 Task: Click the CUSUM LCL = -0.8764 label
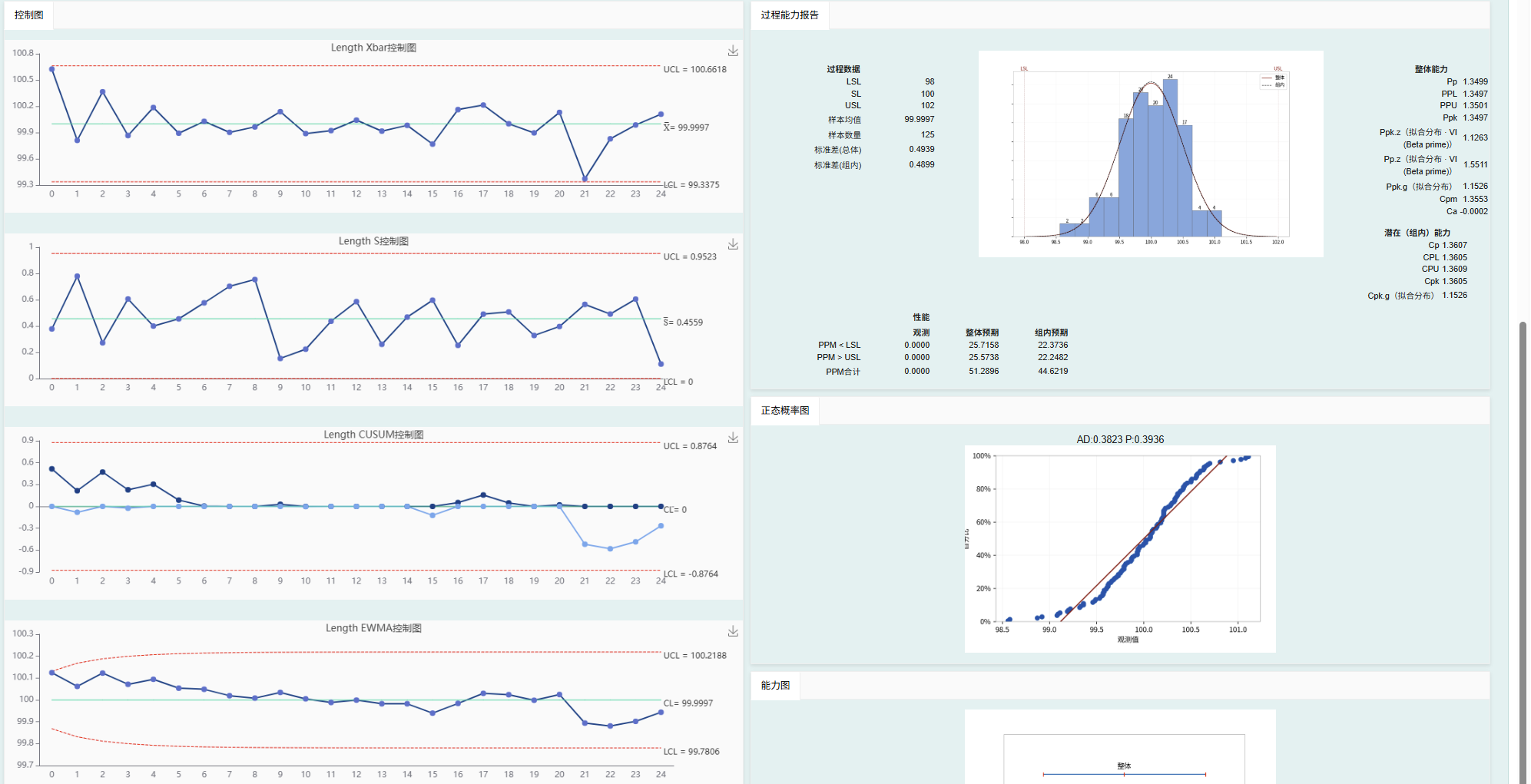[691, 574]
